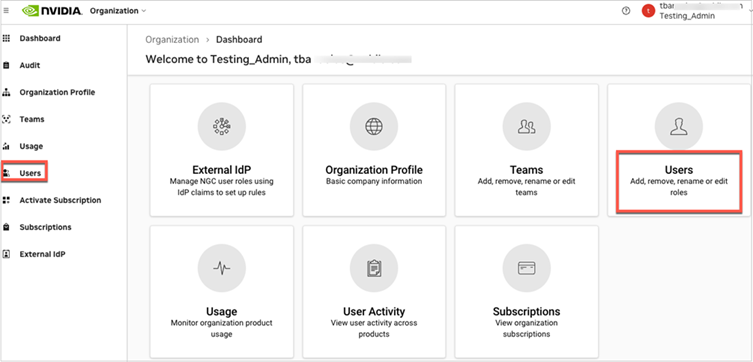Click 'Monitor organization product usage' text
Screen dimensions: 753x362
click(x=222, y=328)
